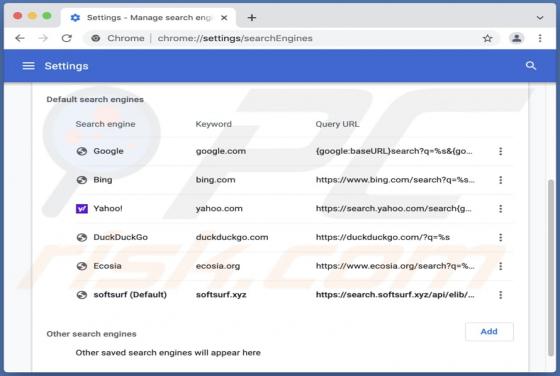Click the Search engine column header
Screen dimensions: 560x376
pos(105,124)
